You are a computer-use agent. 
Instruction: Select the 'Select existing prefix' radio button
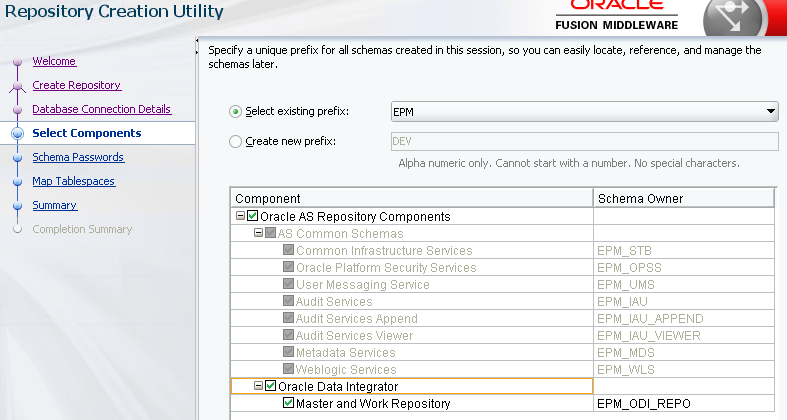click(235, 111)
